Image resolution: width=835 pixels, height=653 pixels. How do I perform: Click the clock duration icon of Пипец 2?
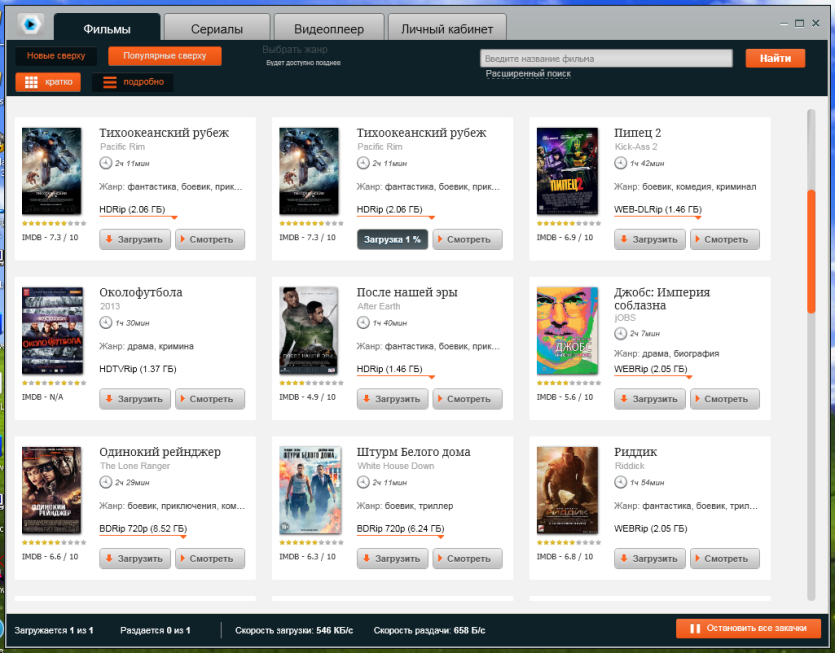pyautogui.click(x=620, y=163)
